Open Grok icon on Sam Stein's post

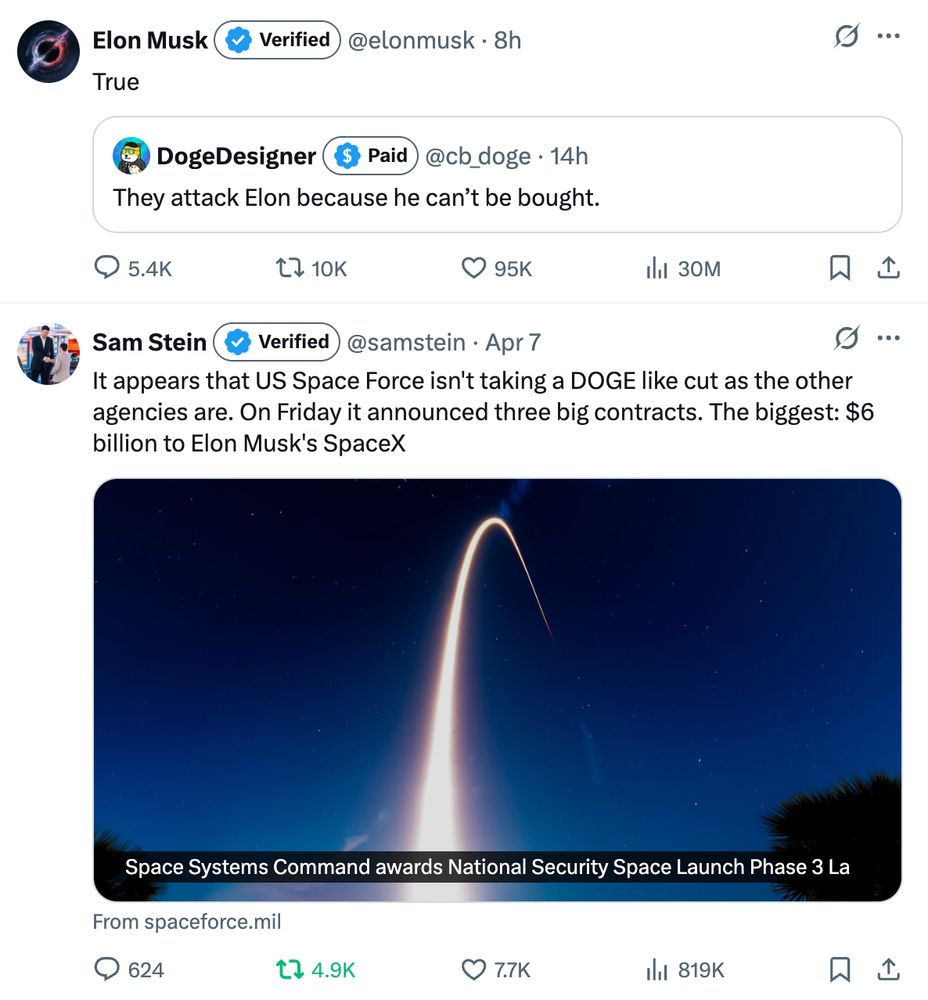pos(846,339)
